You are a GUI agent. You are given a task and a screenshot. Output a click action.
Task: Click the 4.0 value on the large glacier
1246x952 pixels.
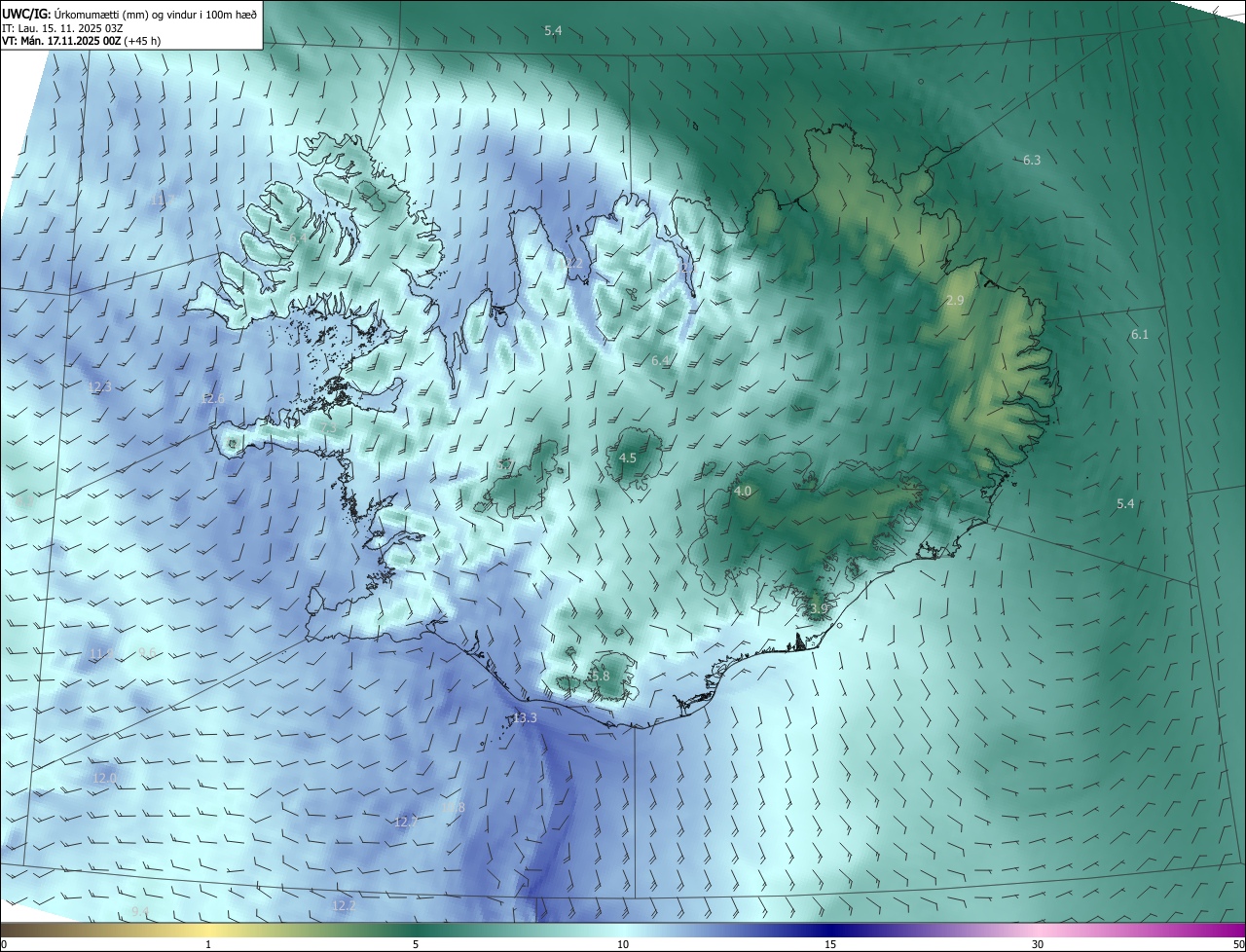pos(743,492)
